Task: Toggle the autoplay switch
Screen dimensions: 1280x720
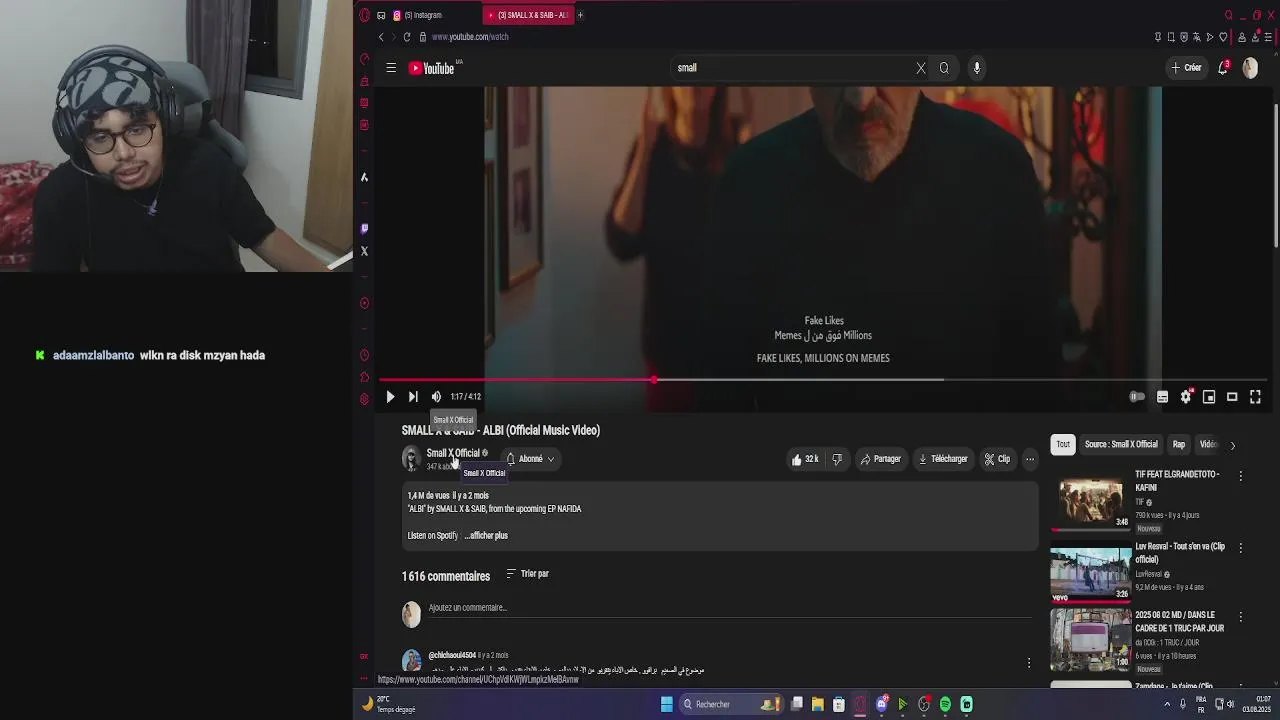Action: pyautogui.click(x=1137, y=397)
